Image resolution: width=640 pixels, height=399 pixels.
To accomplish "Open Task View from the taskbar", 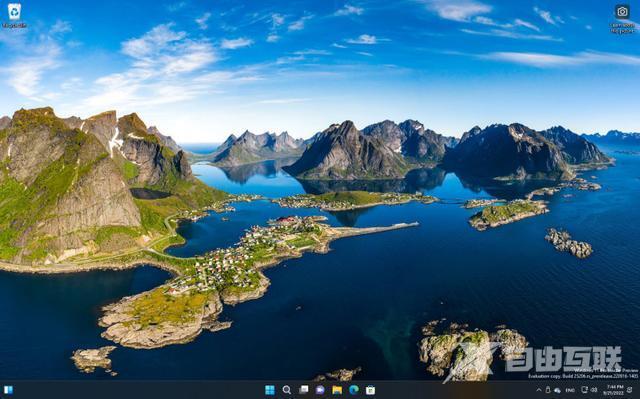I will (304, 390).
